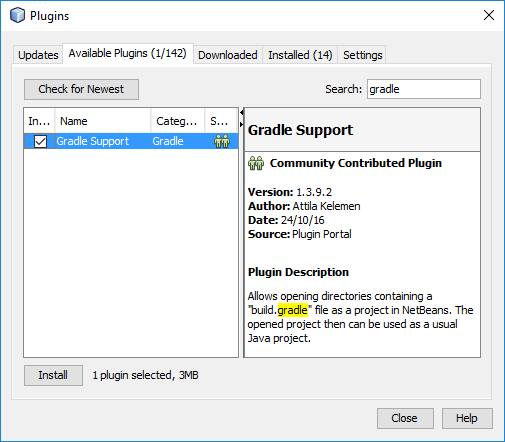Close the Plugins window with X
Viewport: 505px width, 442px height.
[489, 15]
